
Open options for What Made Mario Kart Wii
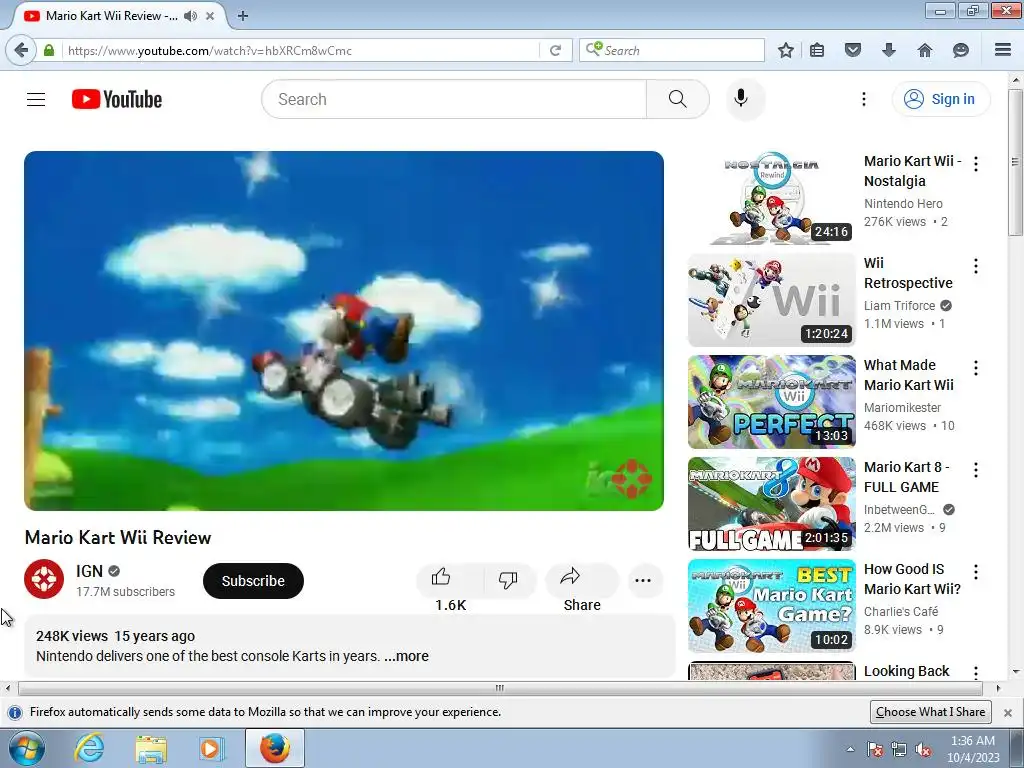coord(976,368)
